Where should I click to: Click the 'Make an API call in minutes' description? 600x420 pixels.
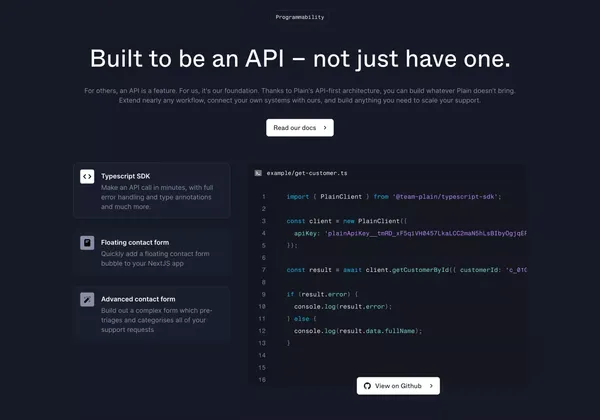pos(157,197)
